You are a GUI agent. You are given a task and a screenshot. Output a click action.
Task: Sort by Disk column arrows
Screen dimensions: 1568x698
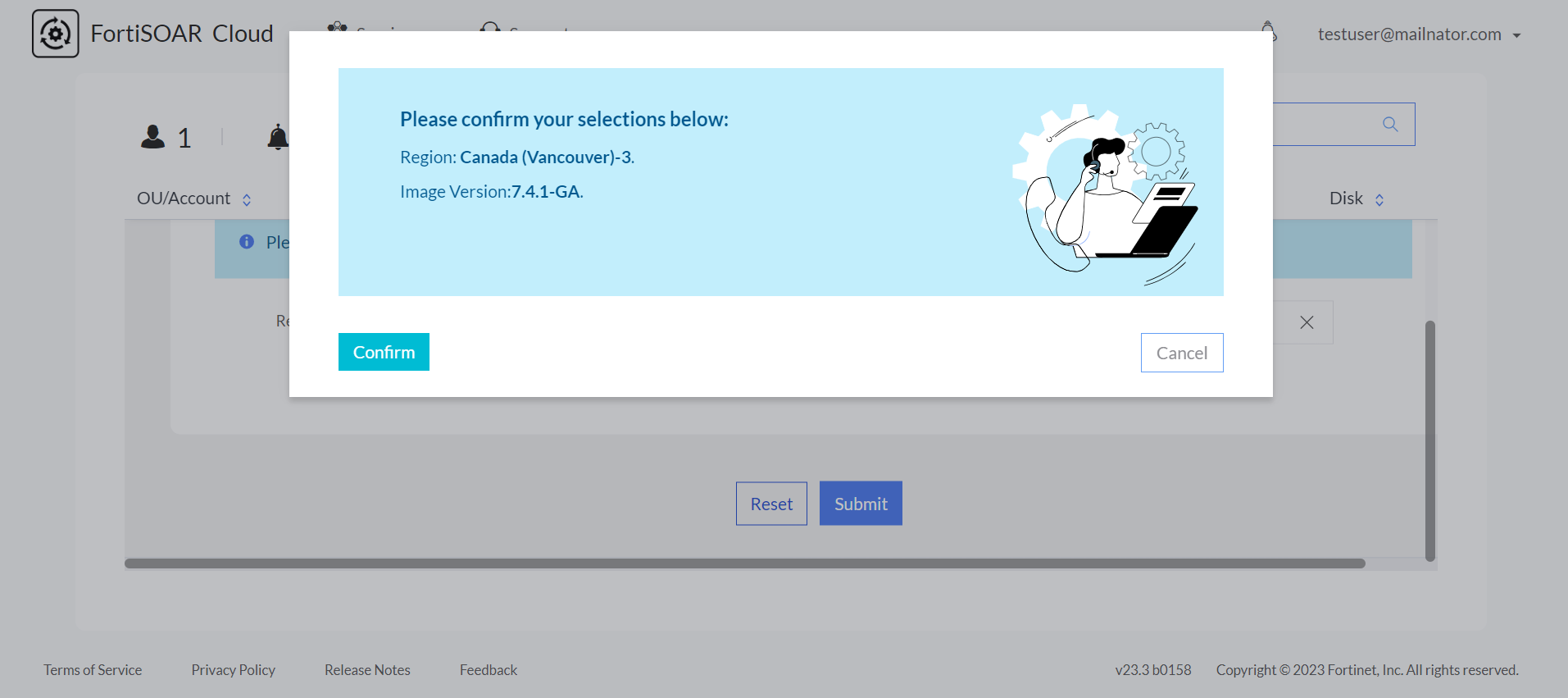(x=1379, y=199)
